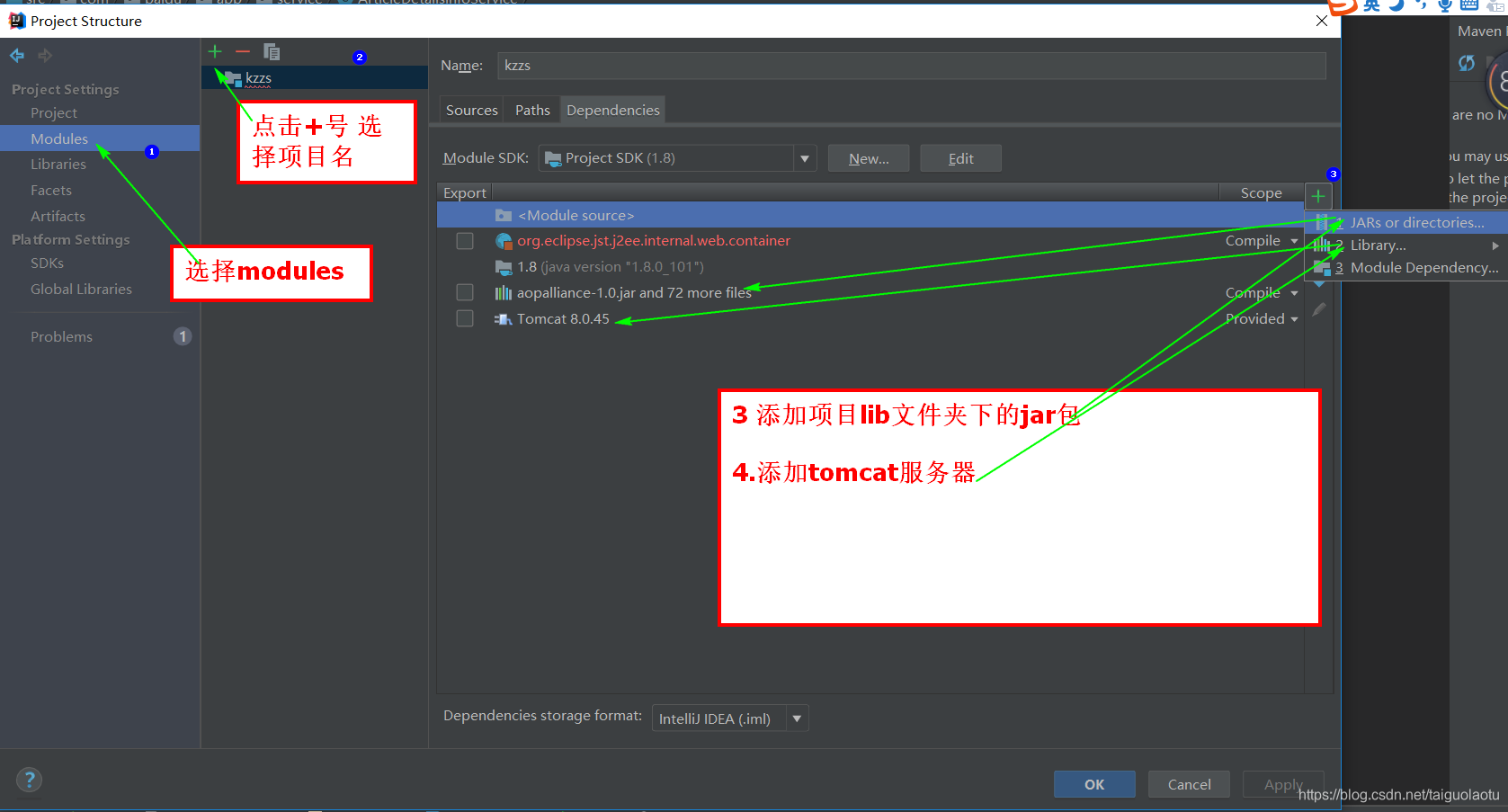The image size is (1508, 812).
Task: Open the Problems section
Action: (x=61, y=336)
